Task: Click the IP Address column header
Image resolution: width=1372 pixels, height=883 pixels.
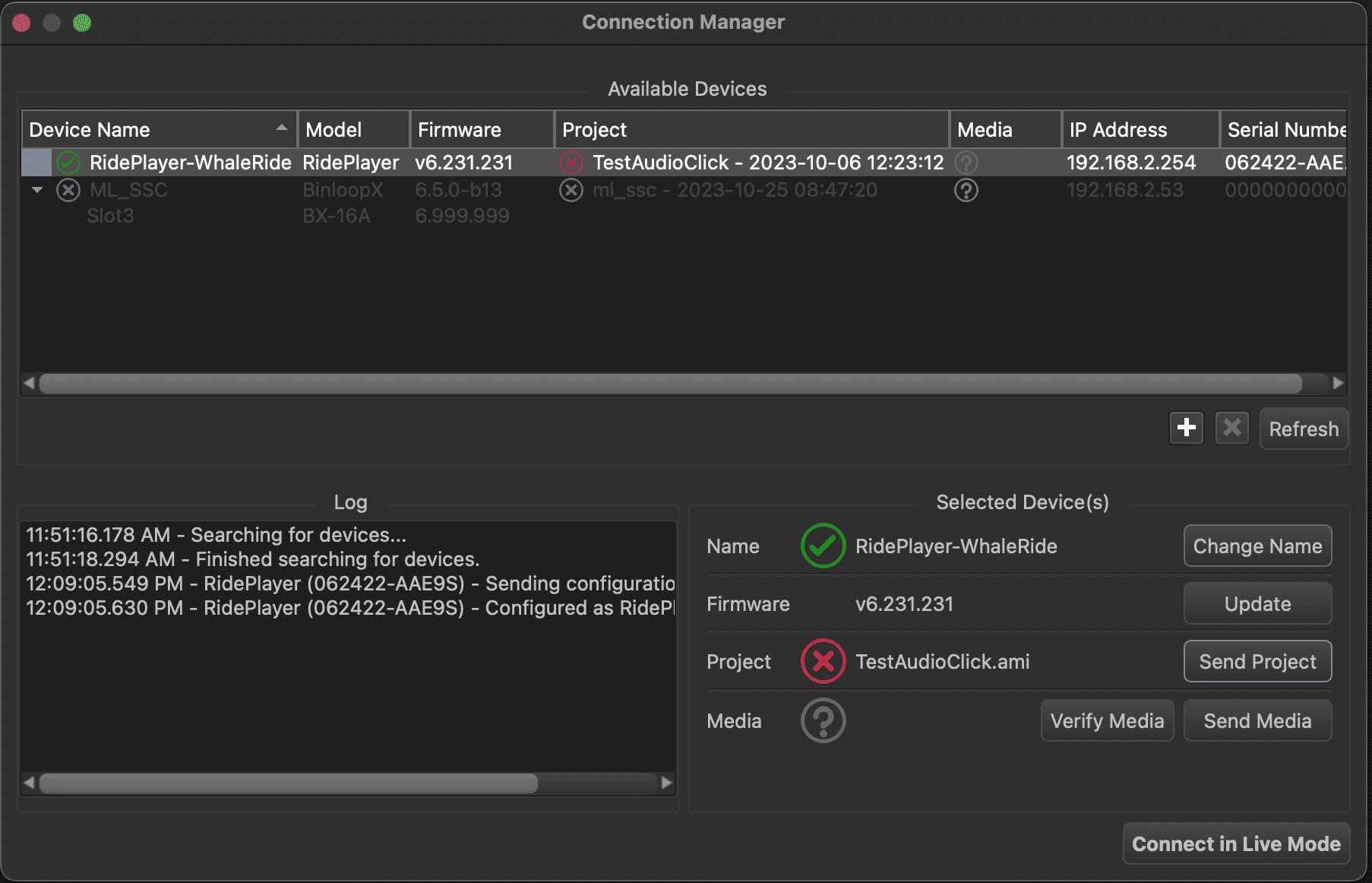Action: 1139,130
